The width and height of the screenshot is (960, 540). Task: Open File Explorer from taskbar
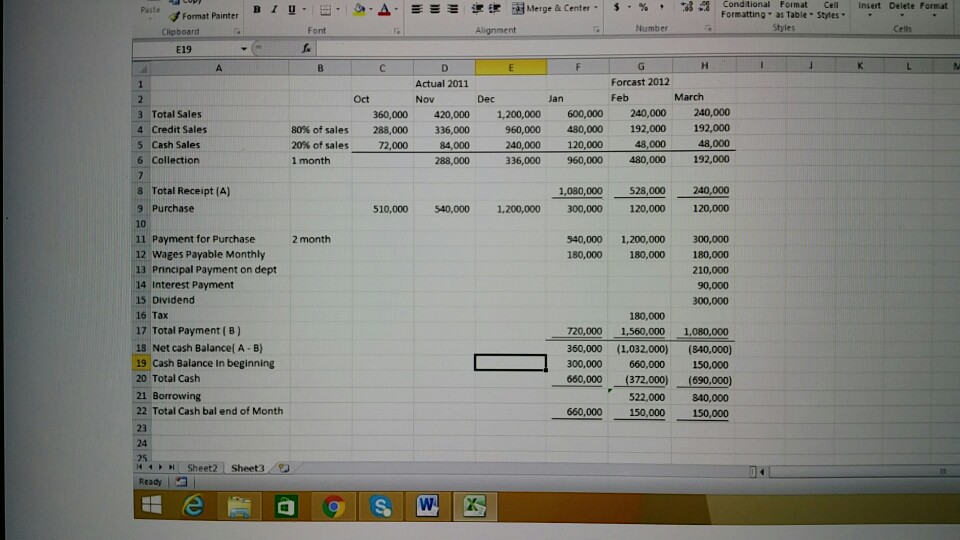[239, 507]
